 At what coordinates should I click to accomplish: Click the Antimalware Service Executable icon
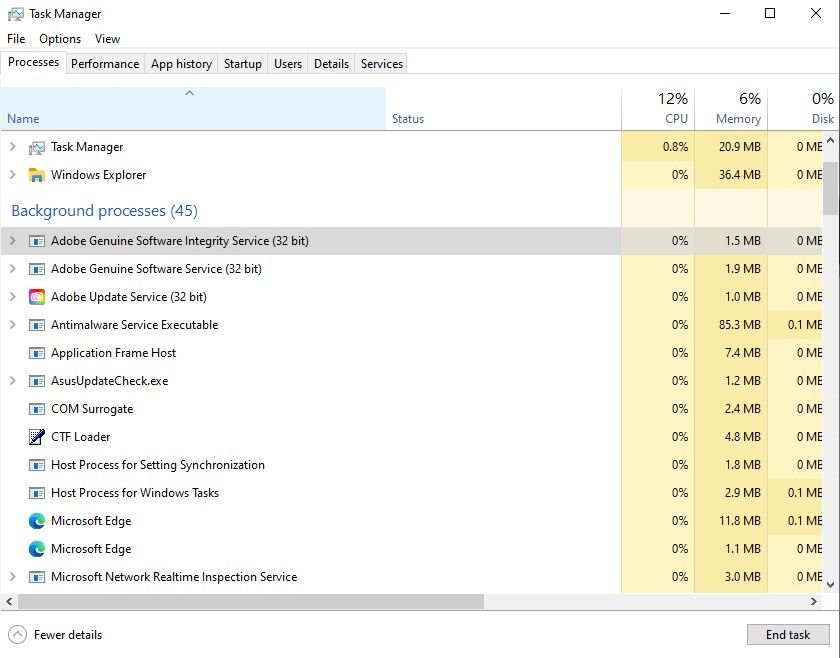37,325
